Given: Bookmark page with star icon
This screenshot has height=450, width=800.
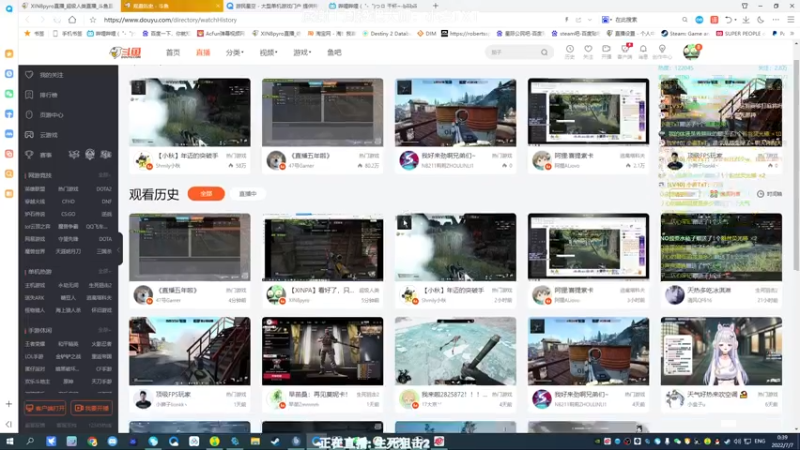Looking at the screenshot, I should [92, 20].
